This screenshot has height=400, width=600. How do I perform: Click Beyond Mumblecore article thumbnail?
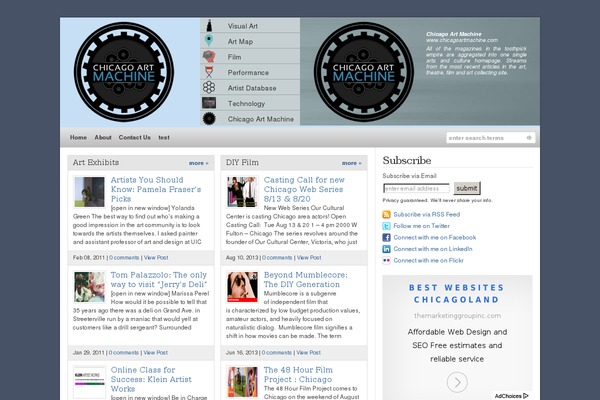242,287
